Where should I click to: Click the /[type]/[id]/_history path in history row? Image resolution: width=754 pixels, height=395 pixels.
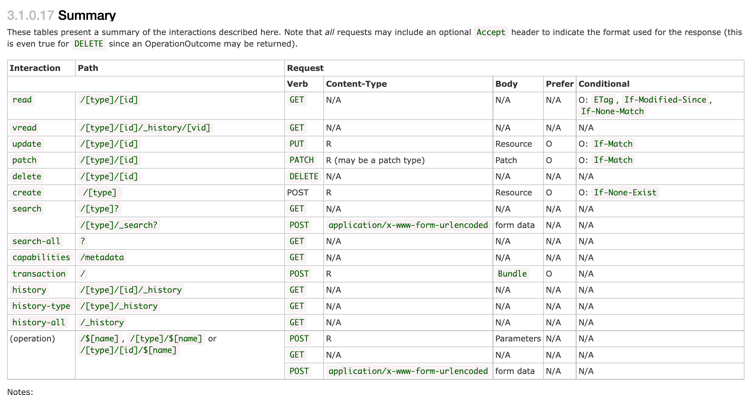tap(131, 290)
